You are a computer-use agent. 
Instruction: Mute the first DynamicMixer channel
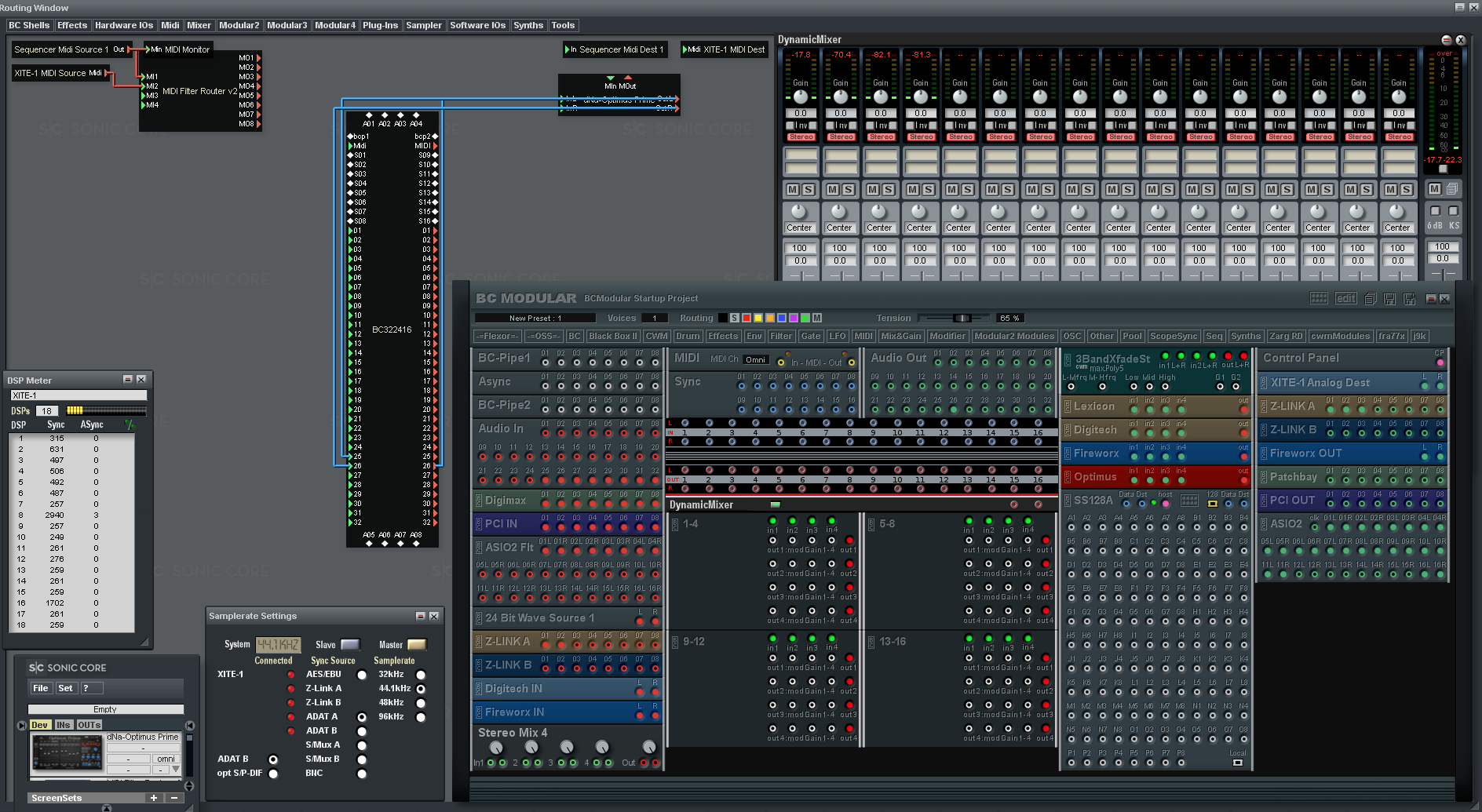(x=792, y=190)
